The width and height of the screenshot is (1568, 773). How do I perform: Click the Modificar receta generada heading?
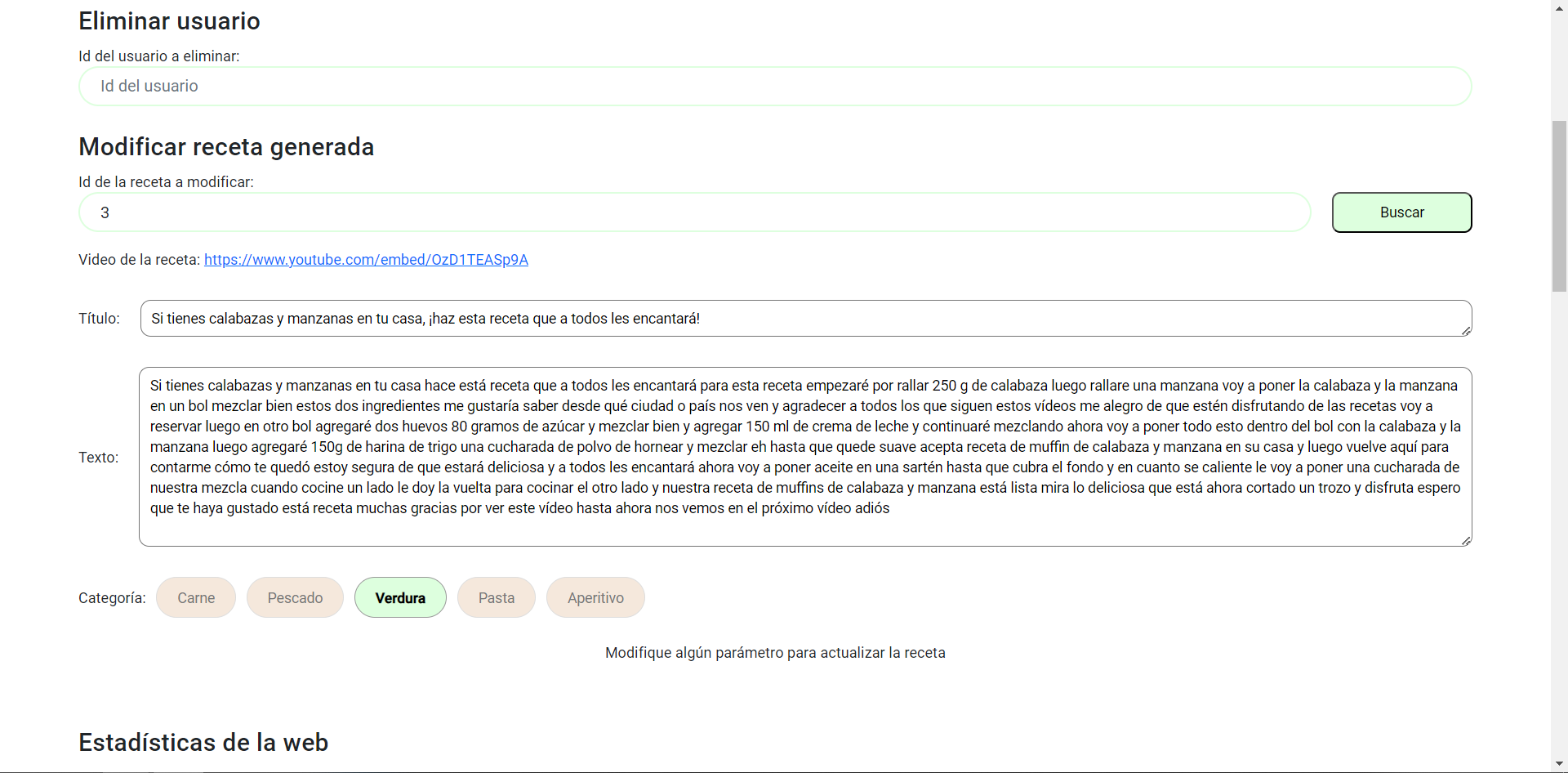click(226, 147)
